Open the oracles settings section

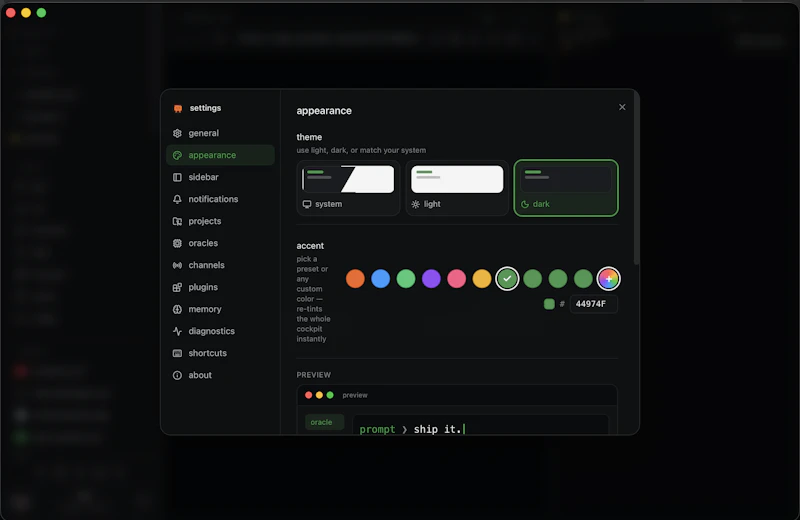point(220,243)
